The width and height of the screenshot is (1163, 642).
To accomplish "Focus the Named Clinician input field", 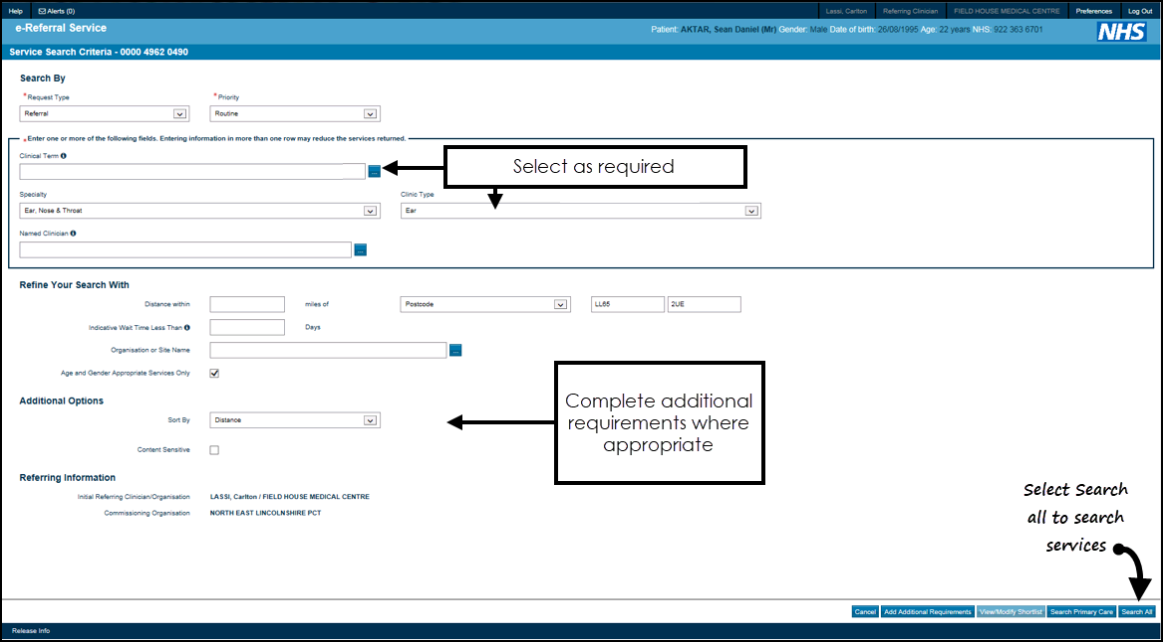I will pyautogui.click(x=185, y=250).
